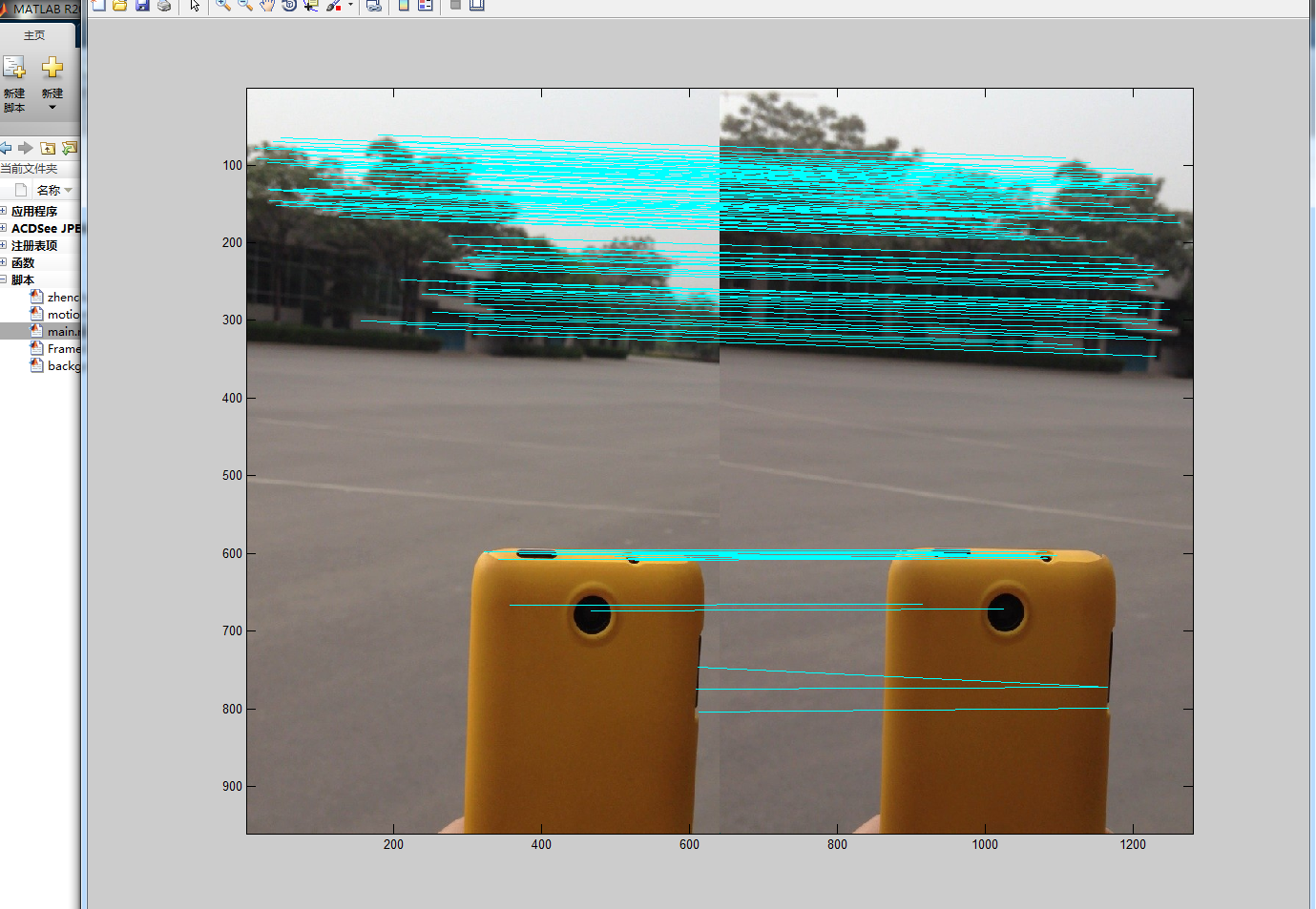The width and height of the screenshot is (1316, 909).
Task: Activate the Zoom Out magnifier tool
Action: pos(245,5)
